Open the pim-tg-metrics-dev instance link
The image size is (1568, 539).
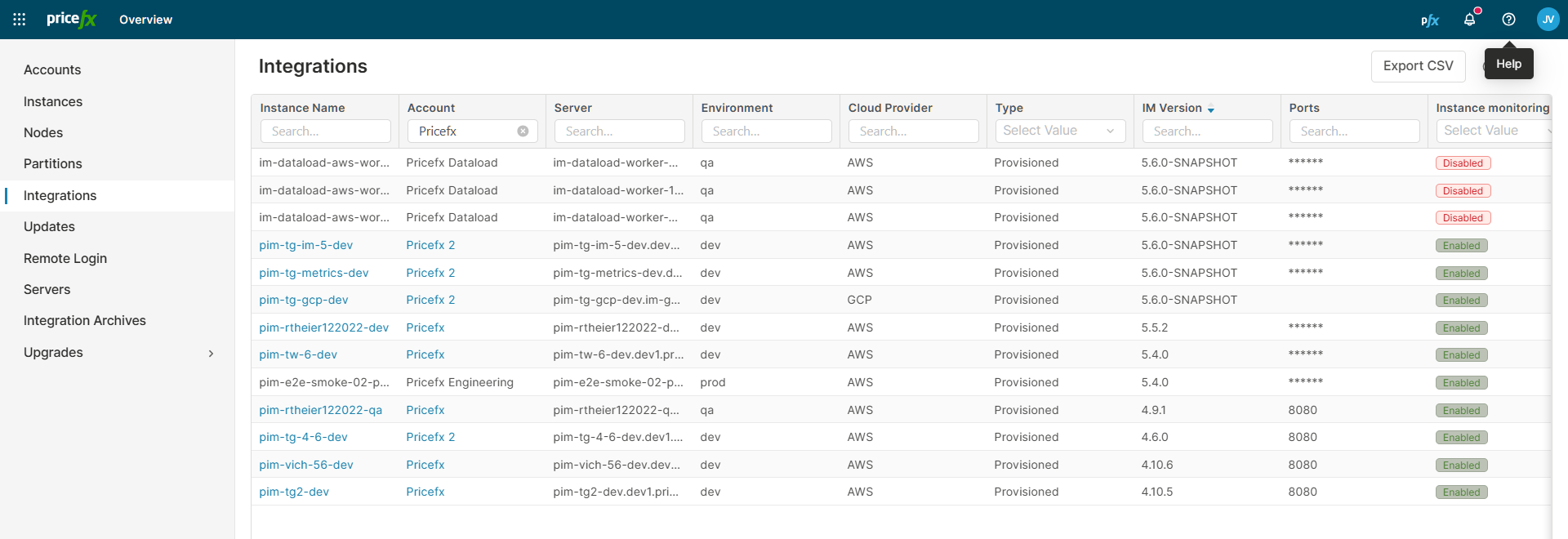pos(314,273)
